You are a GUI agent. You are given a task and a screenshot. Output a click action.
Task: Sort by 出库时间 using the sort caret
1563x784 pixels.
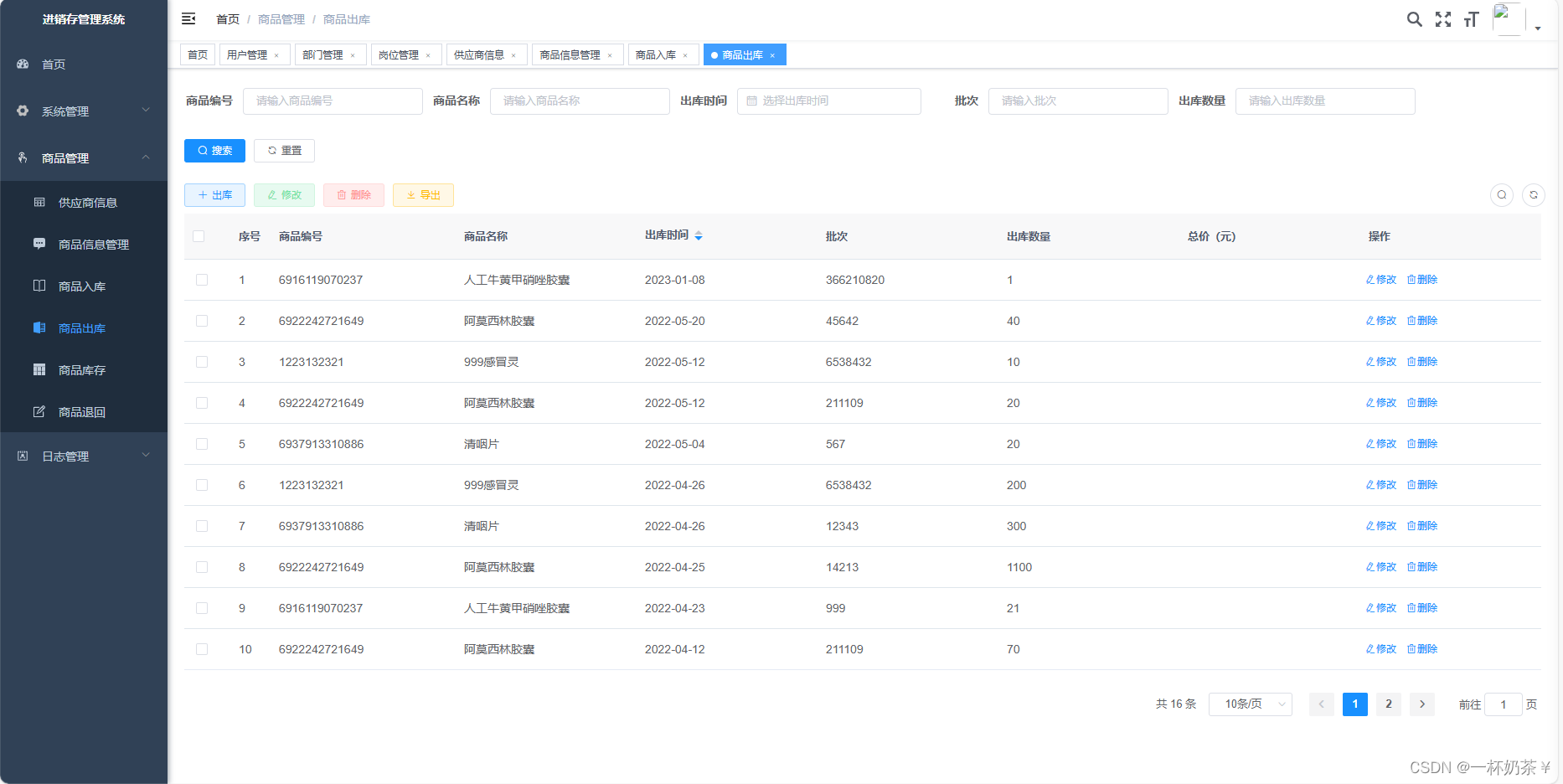click(699, 236)
